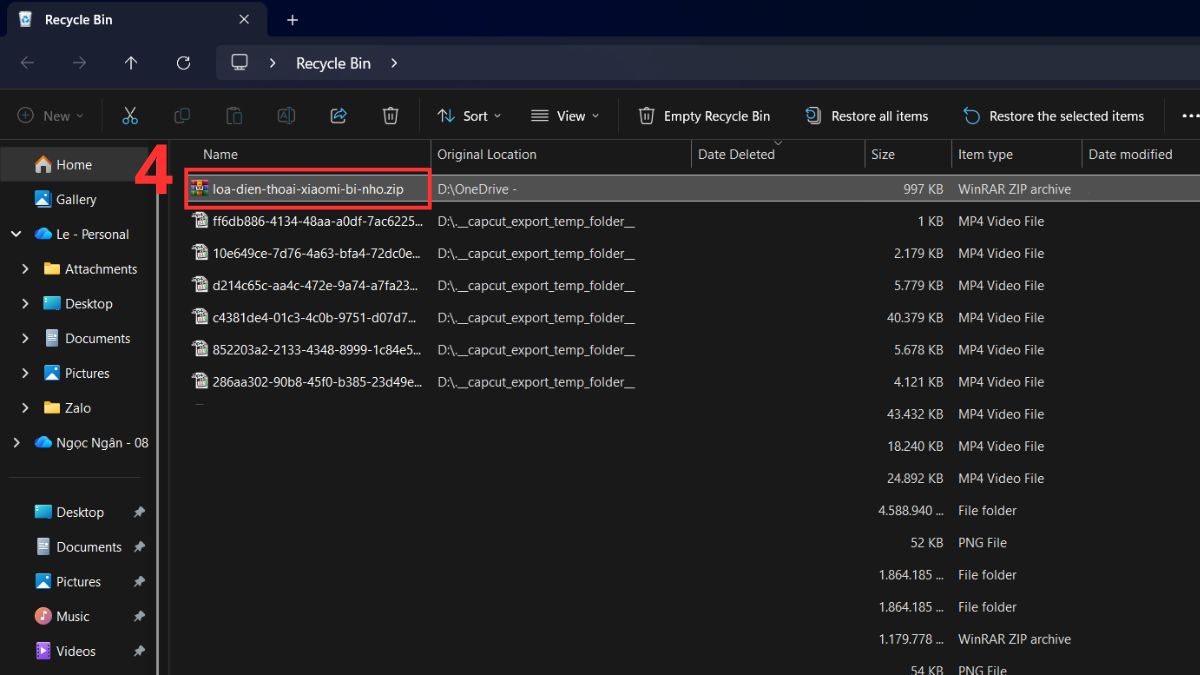Navigate up one folder level
The height and width of the screenshot is (675, 1200).
click(131, 62)
